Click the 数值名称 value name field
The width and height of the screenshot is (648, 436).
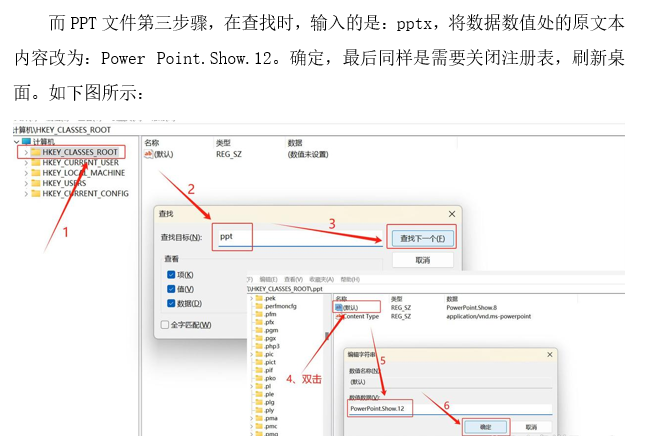(450, 382)
